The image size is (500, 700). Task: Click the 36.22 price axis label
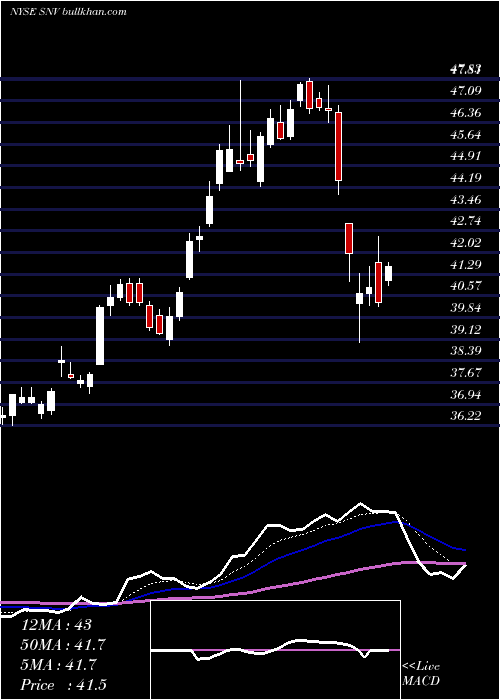tap(466, 417)
